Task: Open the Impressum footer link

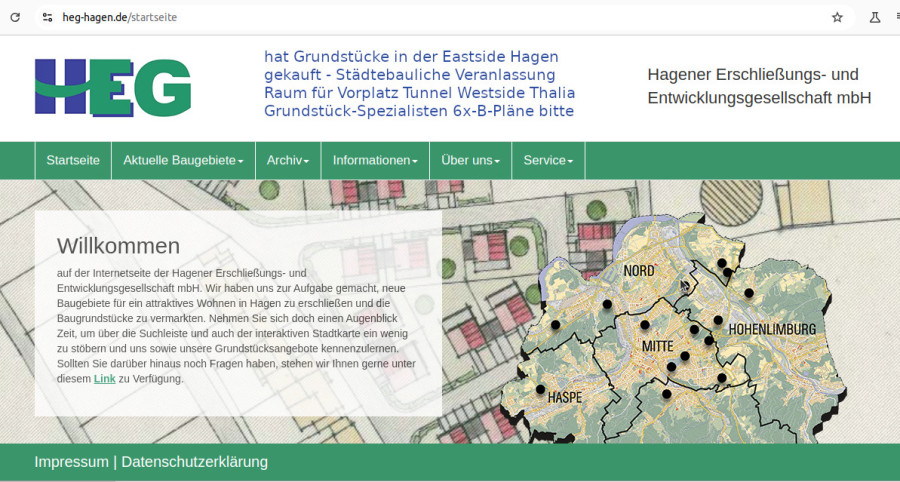Action: click(x=71, y=462)
